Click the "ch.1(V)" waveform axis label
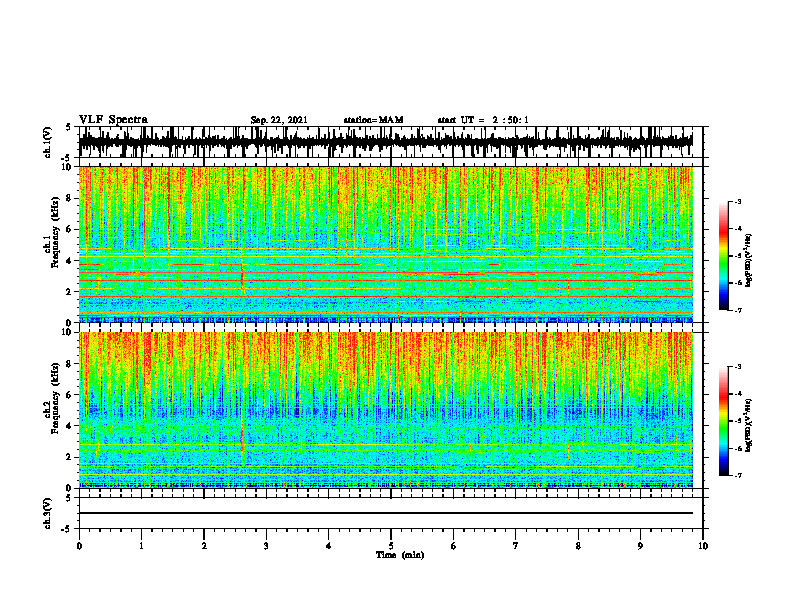The height and width of the screenshot is (612, 792). pos(48,142)
